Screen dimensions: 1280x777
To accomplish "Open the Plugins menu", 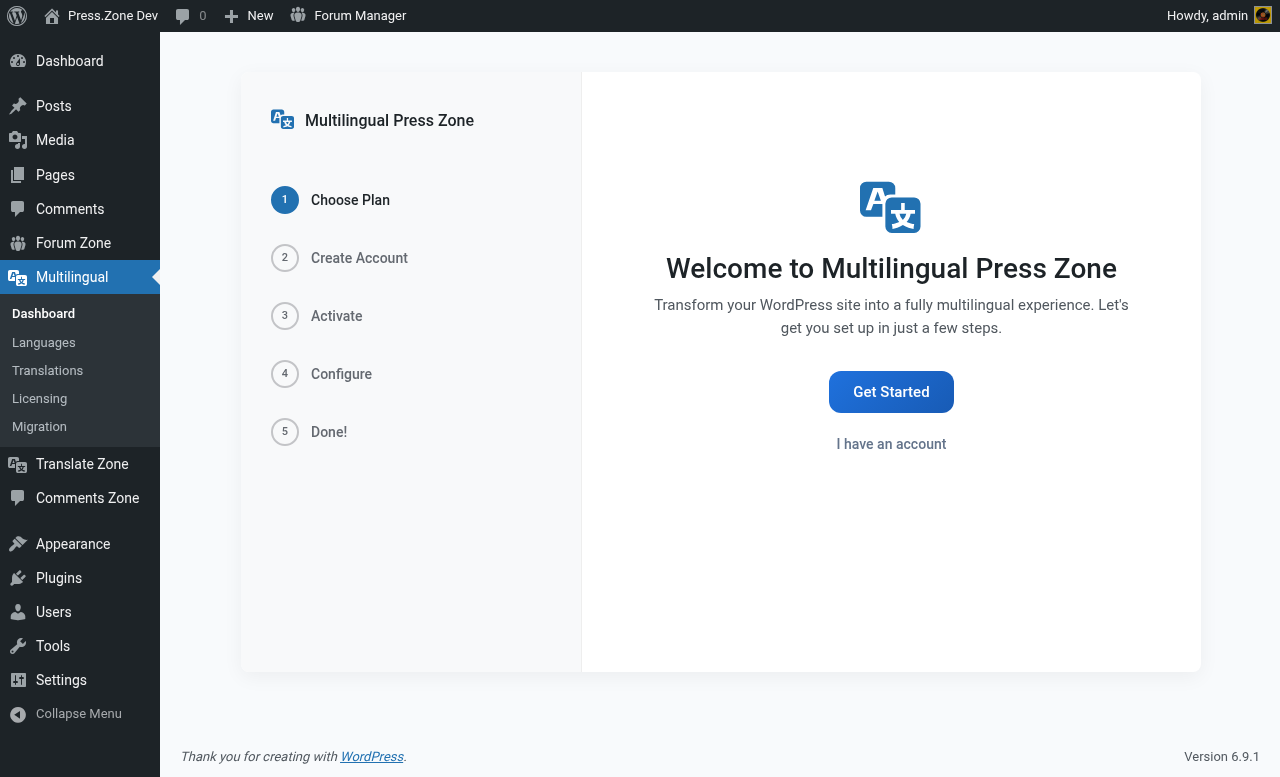I will 80,578.
